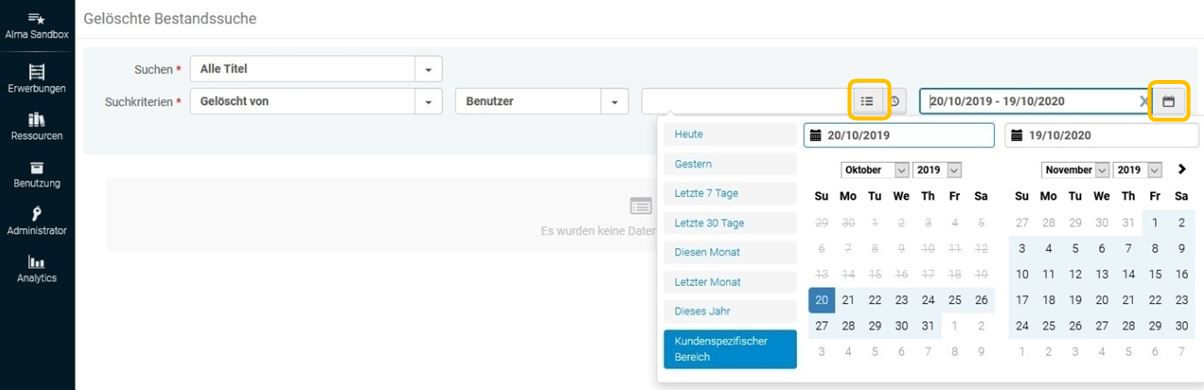Choose Letzte 30 Tage
1204x390 pixels.
(x=730, y=223)
